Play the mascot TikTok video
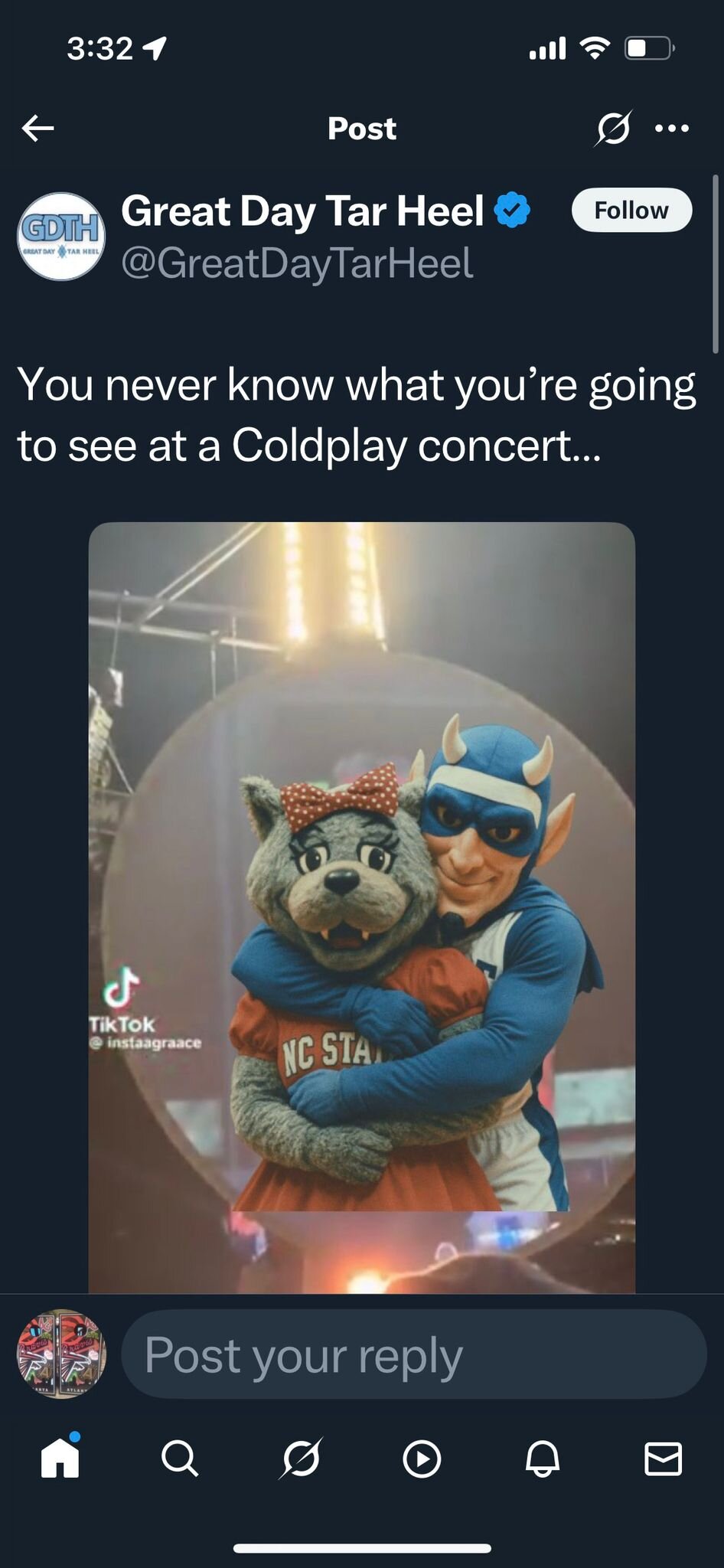 [361, 907]
